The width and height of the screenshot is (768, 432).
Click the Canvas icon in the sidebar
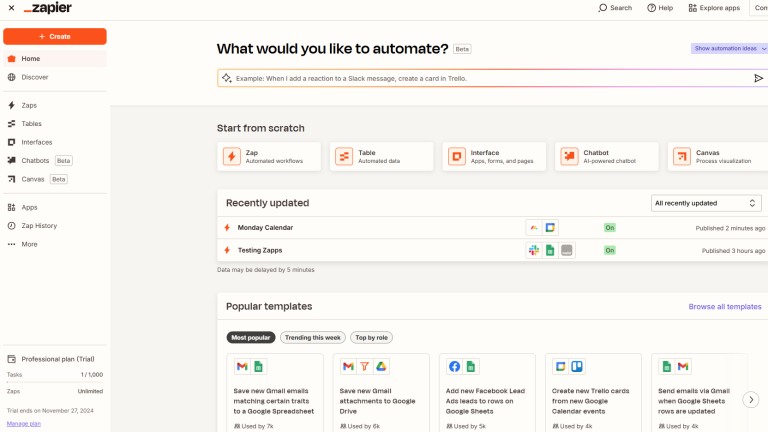click(12, 179)
